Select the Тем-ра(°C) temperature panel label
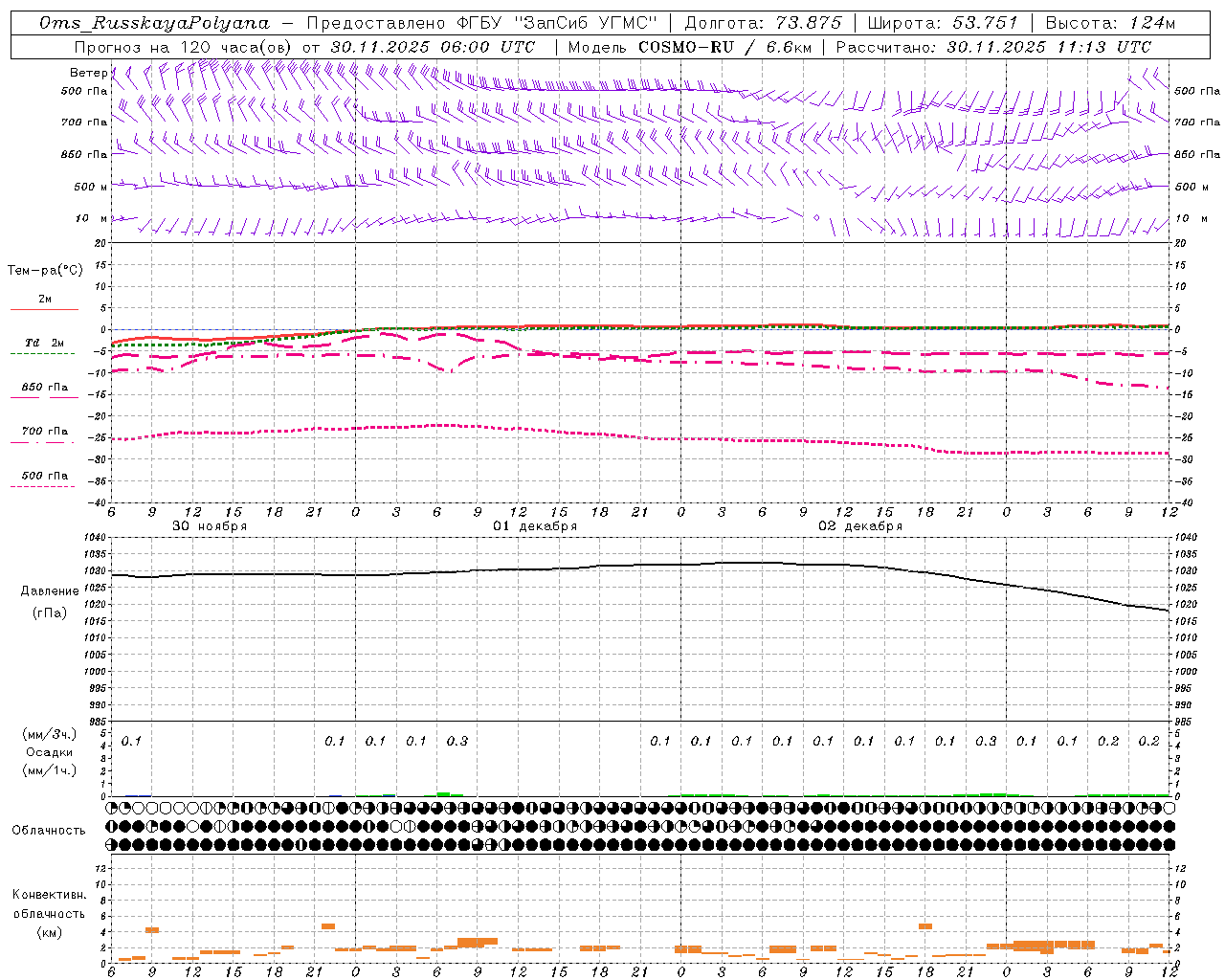 (x=45, y=271)
